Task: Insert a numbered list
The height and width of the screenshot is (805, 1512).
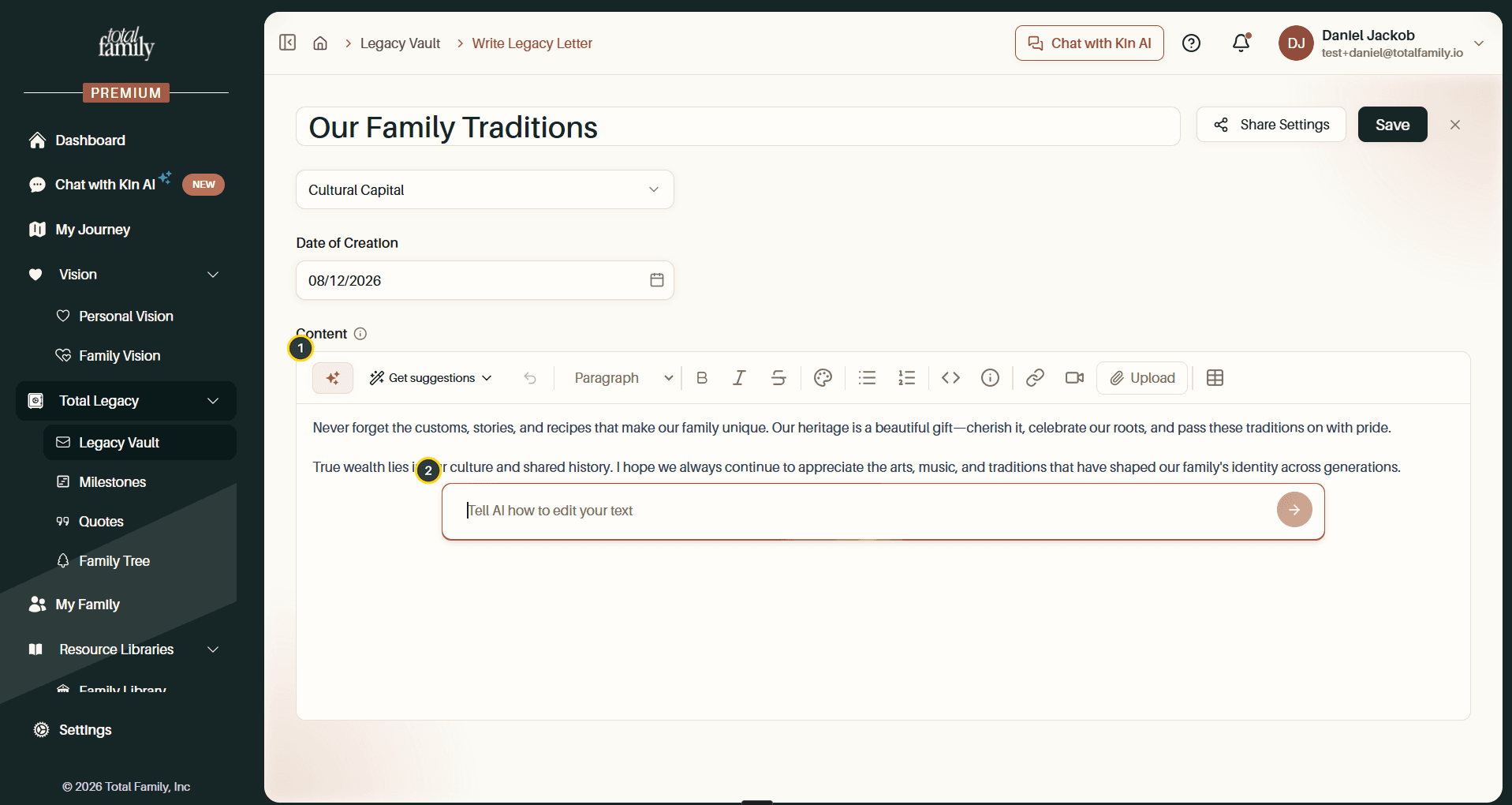Action: click(907, 378)
